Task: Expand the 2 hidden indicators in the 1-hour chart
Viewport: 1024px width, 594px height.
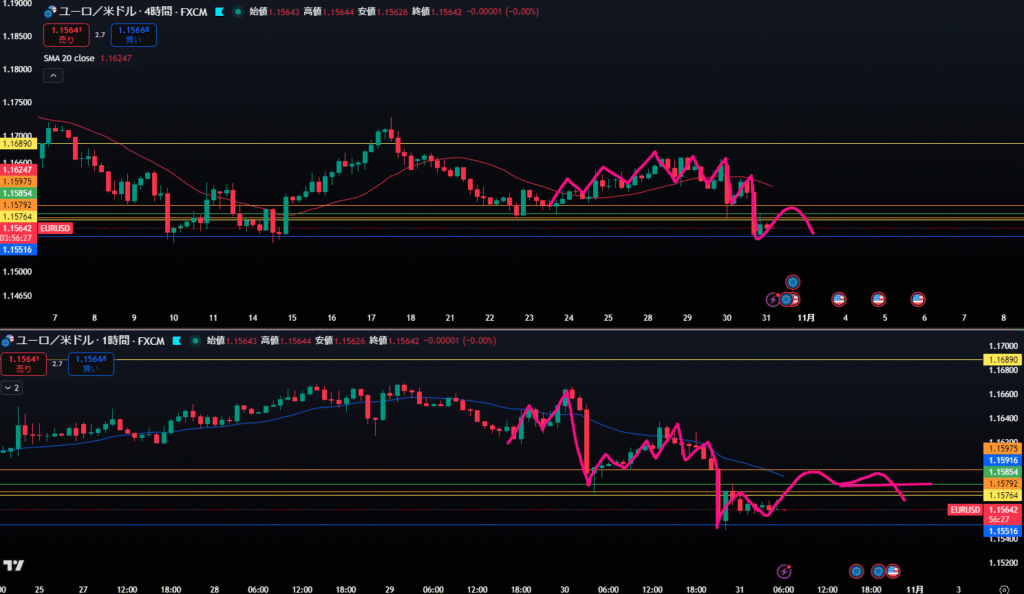Action: [x=12, y=388]
